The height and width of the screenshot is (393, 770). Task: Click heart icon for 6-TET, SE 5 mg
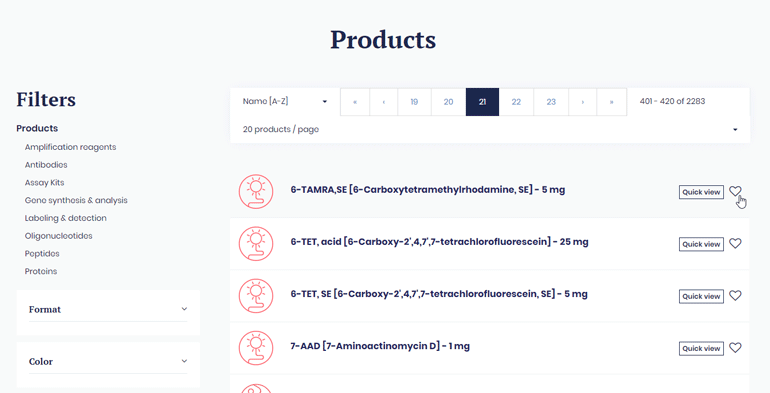[735, 295]
